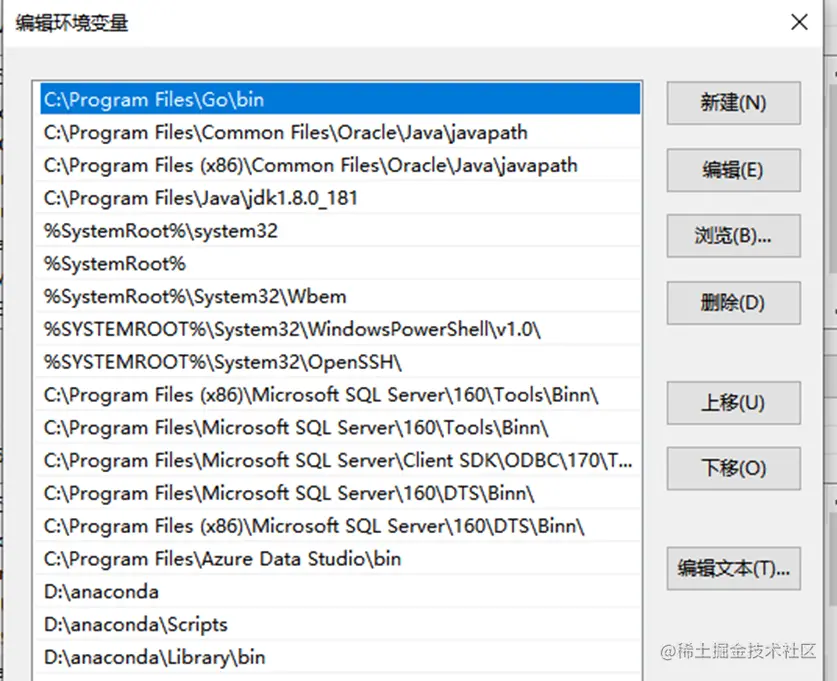Image resolution: width=837 pixels, height=681 pixels.
Task: Select the %SystemRoot%\System32\Wbem entry
Action: pyautogui.click(x=340, y=296)
